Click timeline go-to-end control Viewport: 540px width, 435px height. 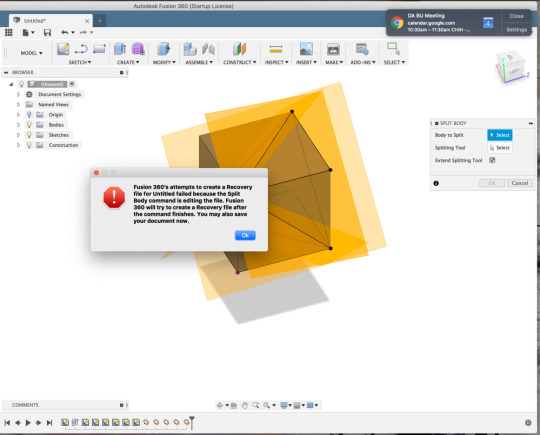pyautogui.click(x=49, y=423)
